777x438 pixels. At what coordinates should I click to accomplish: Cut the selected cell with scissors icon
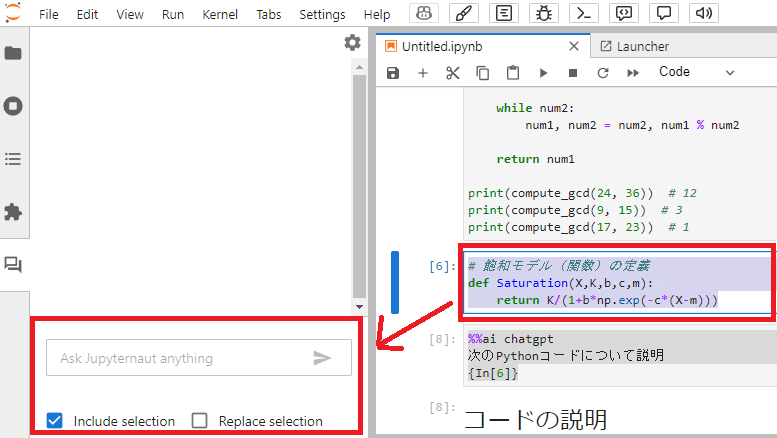click(x=452, y=73)
